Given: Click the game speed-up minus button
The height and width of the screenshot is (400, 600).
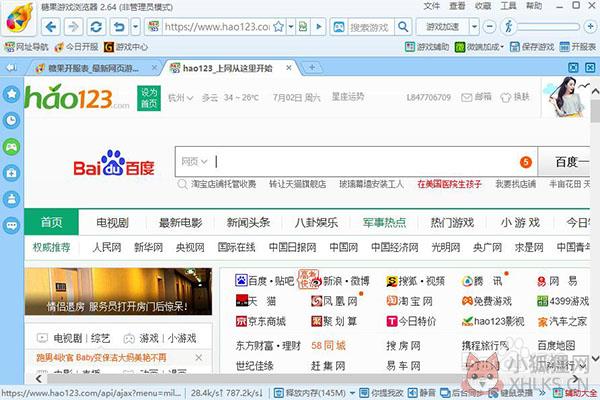Looking at the screenshot, I should [x=489, y=27].
